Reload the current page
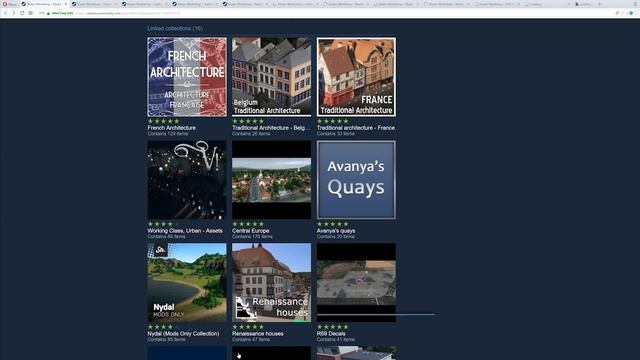This screenshot has height=360, width=640. [x=22, y=13]
